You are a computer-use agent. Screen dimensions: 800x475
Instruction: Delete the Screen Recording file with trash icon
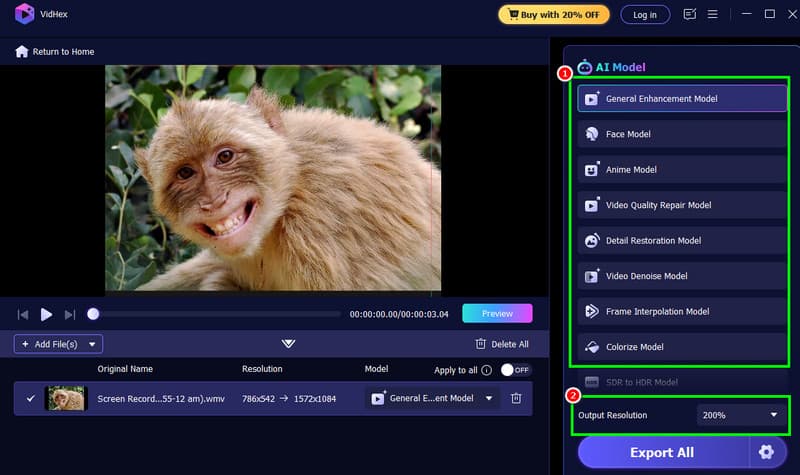(516, 398)
